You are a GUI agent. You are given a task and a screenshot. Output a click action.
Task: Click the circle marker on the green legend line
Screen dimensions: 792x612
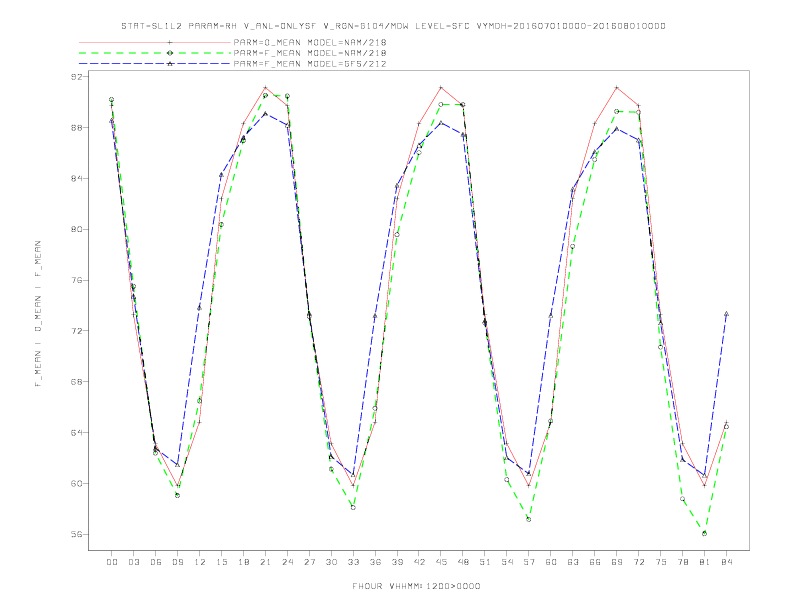[x=170, y=53]
